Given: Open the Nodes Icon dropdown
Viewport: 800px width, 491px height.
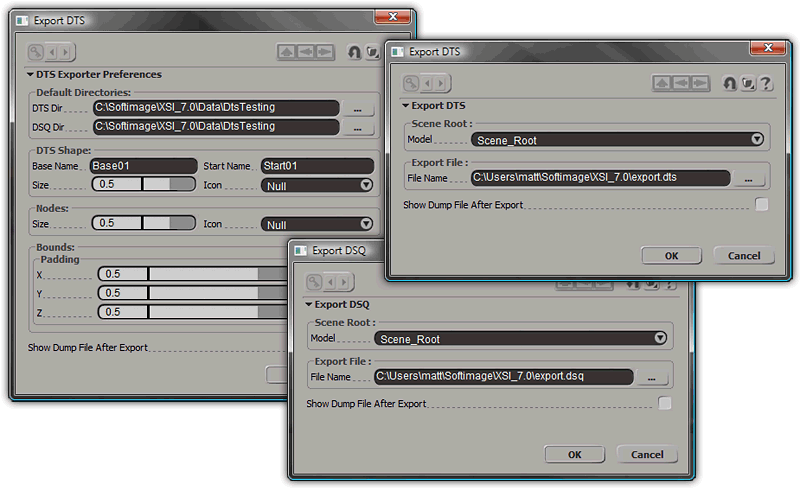Looking at the screenshot, I should pyautogui.click(x=317, y=224).
